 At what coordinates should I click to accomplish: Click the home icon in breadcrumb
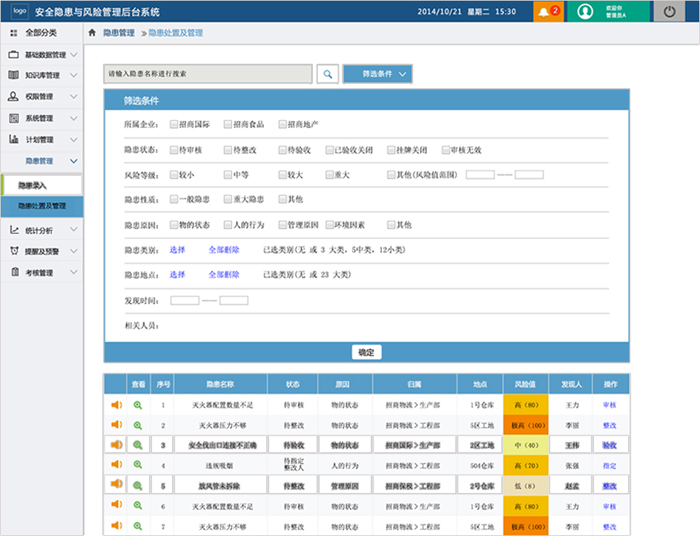[x=93, y=33]
